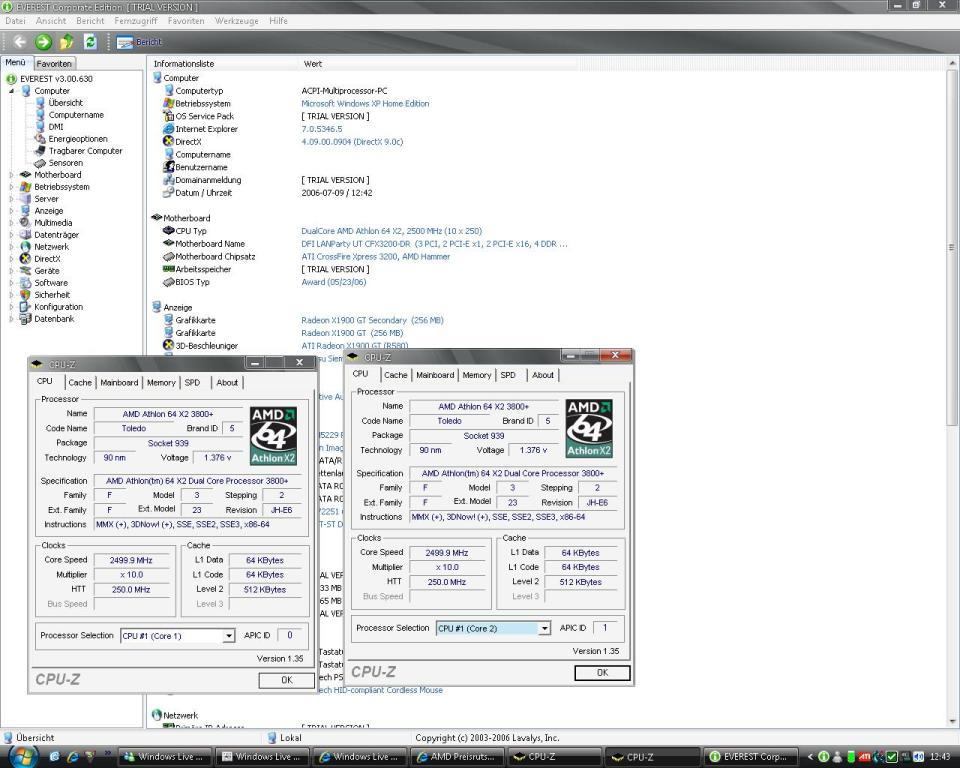Click the Windows Start orb
The image size is (960, 768).
click(23, 757)
